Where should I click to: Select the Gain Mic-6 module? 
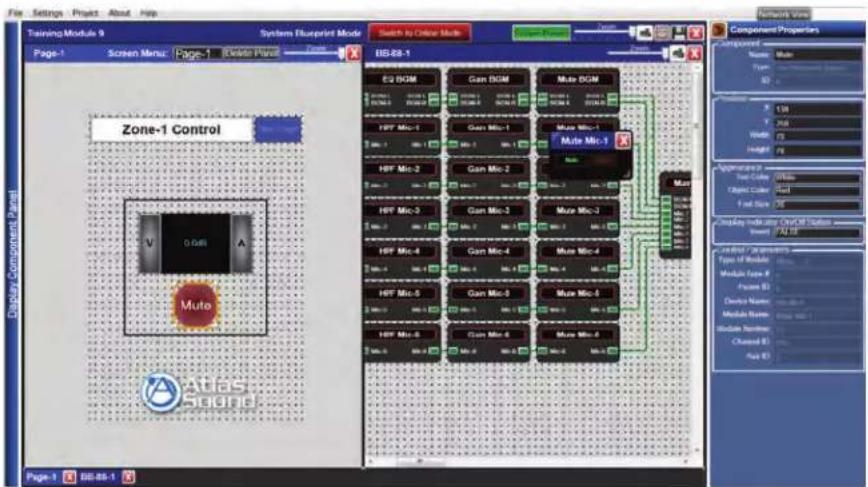coord(488,343)
